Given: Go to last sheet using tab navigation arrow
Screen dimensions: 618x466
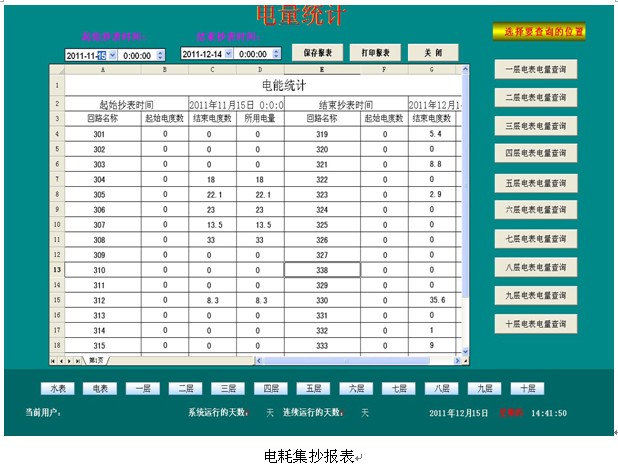Looking at the screenshot, I should pos(78,359).
